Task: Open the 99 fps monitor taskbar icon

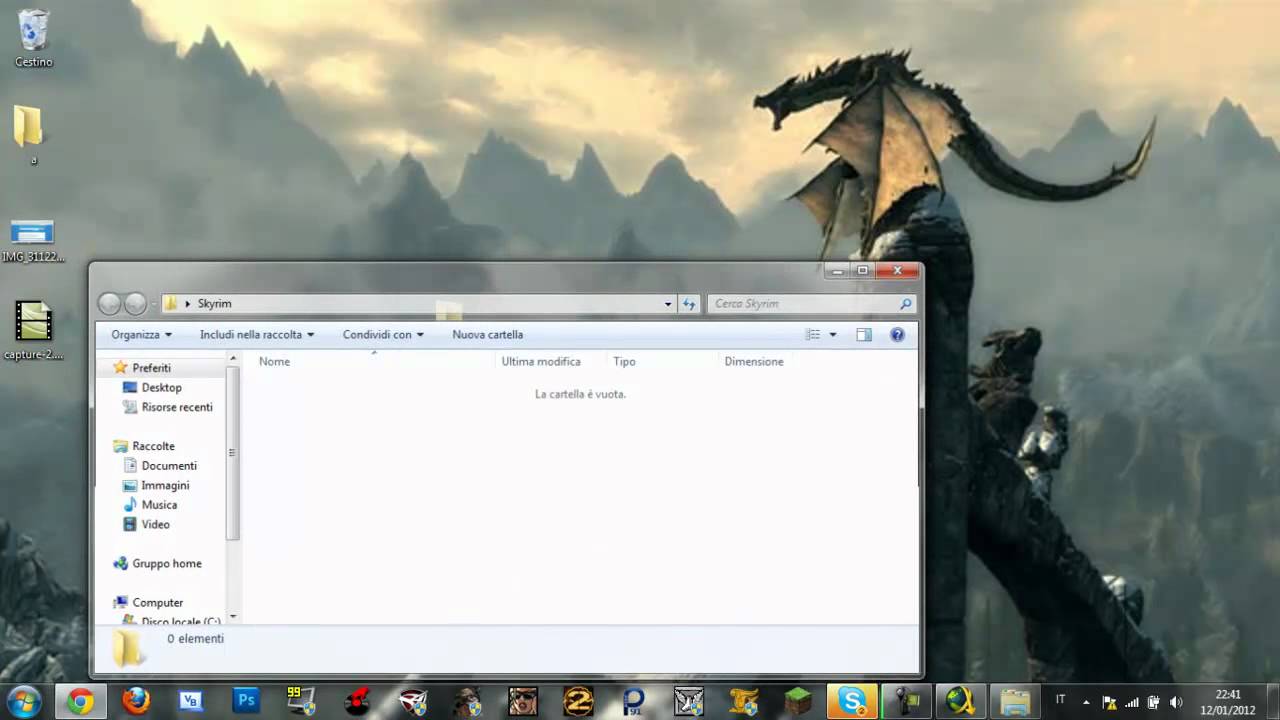Action: click(301, 702)
